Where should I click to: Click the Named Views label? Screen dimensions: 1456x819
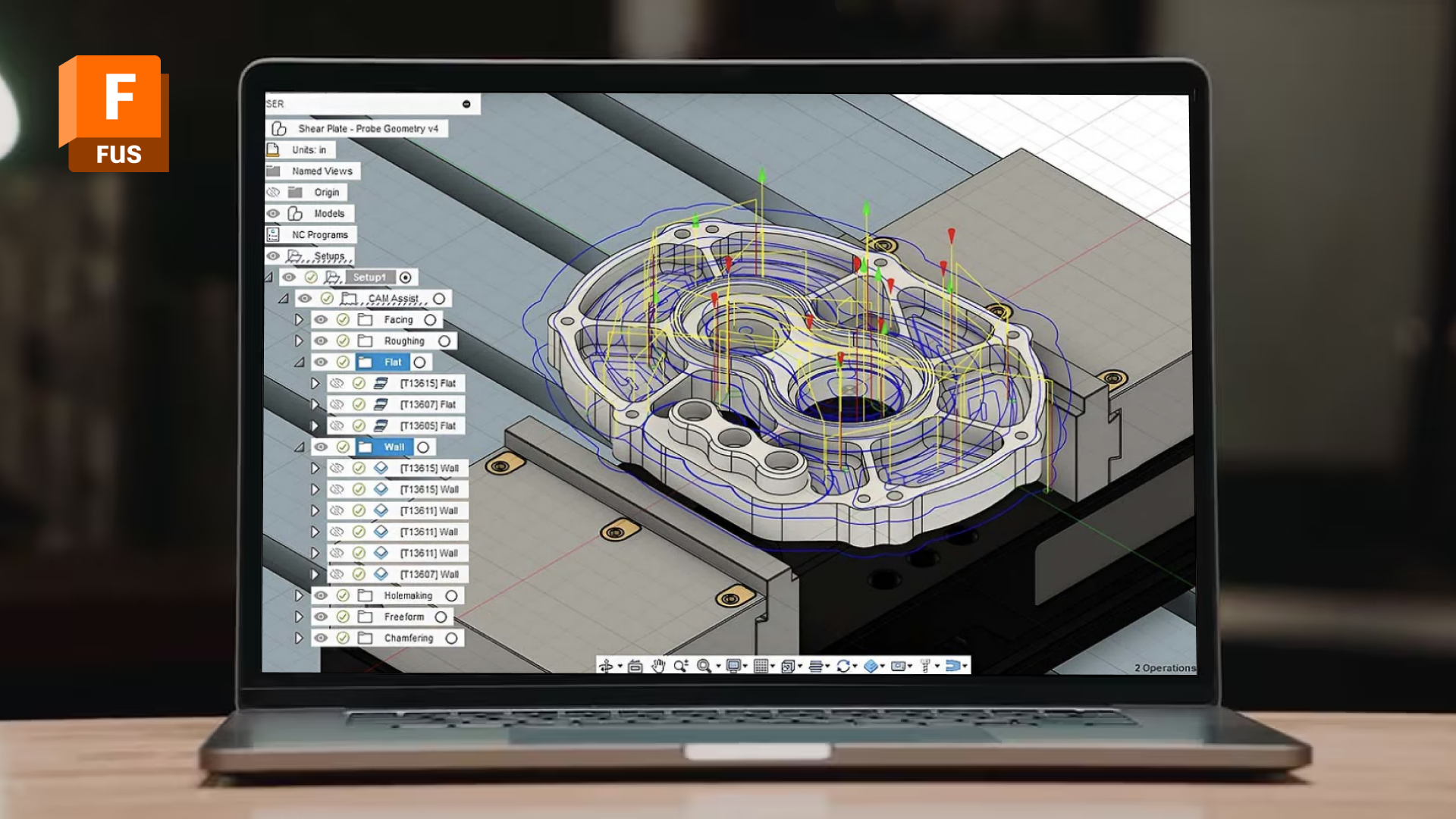(322, 171)
